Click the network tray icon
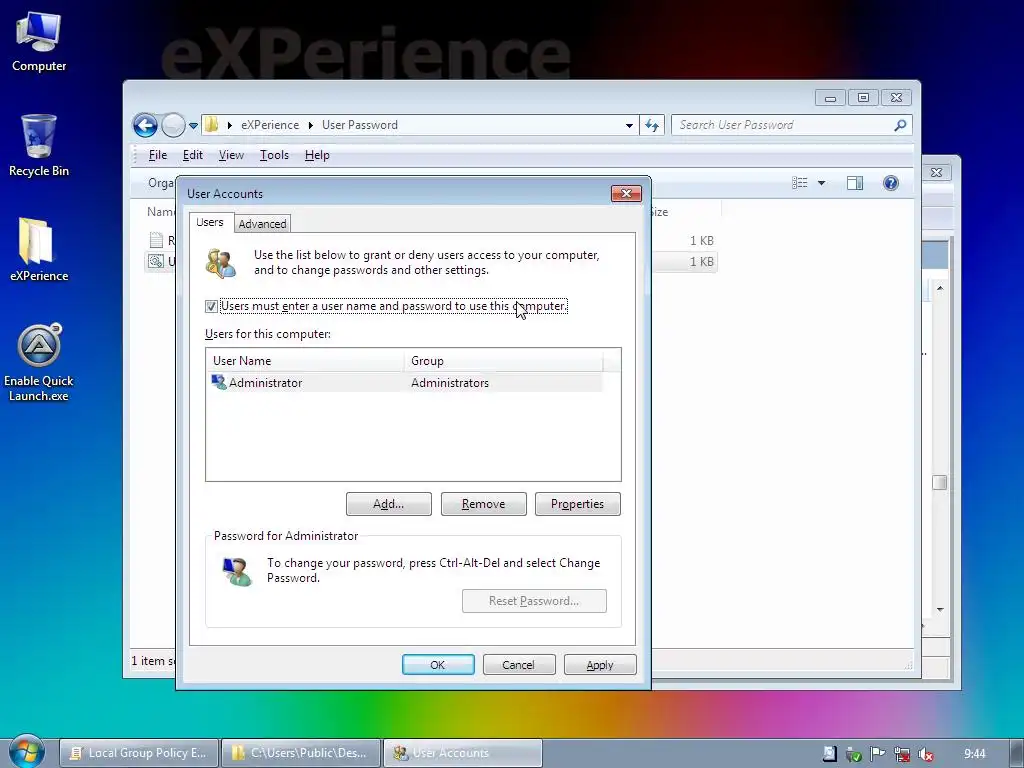 (x=902, y=754)
